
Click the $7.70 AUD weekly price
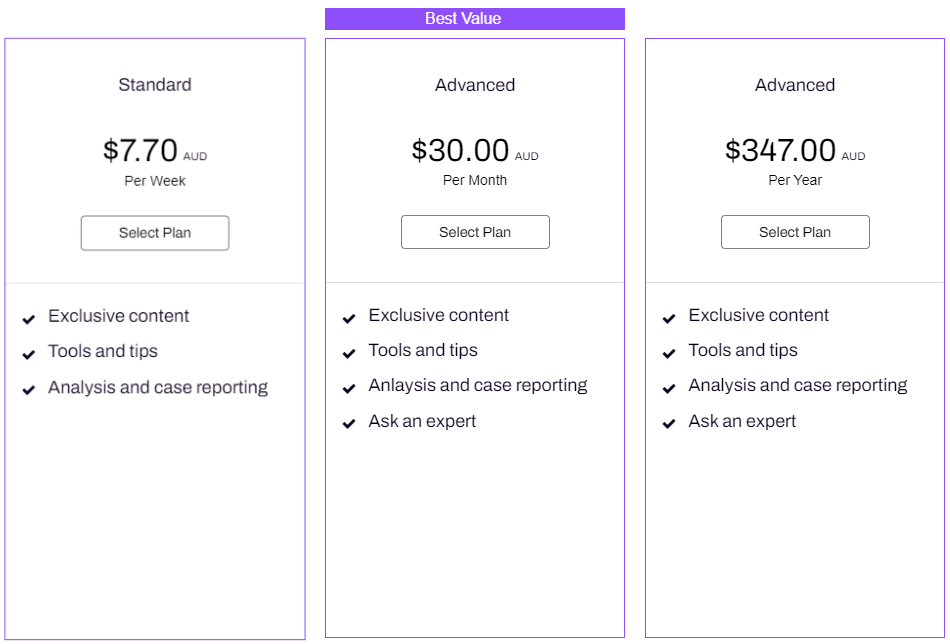(155, 151)
